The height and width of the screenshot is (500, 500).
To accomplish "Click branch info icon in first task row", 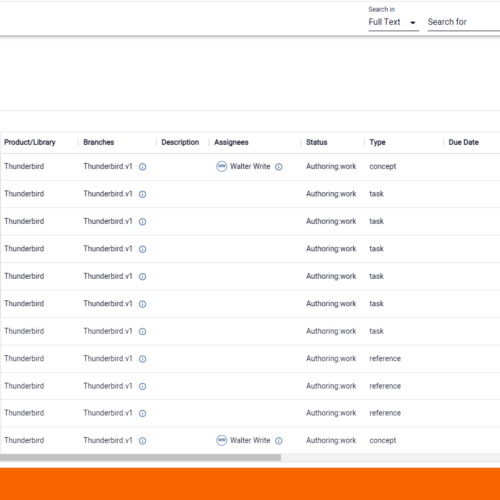I will (x=142, y=194).
